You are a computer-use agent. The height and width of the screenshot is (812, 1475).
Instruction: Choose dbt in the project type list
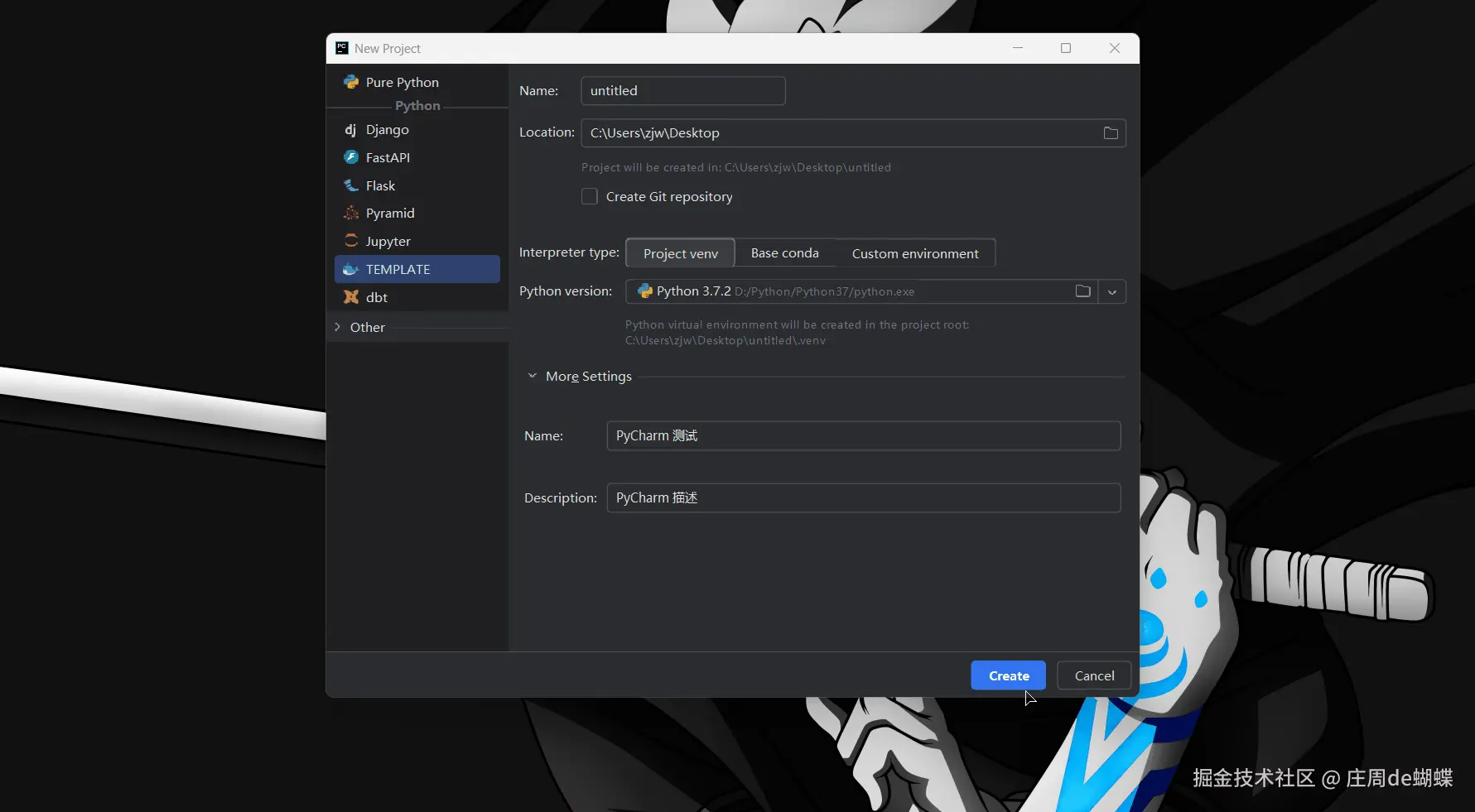coord(417,297)
